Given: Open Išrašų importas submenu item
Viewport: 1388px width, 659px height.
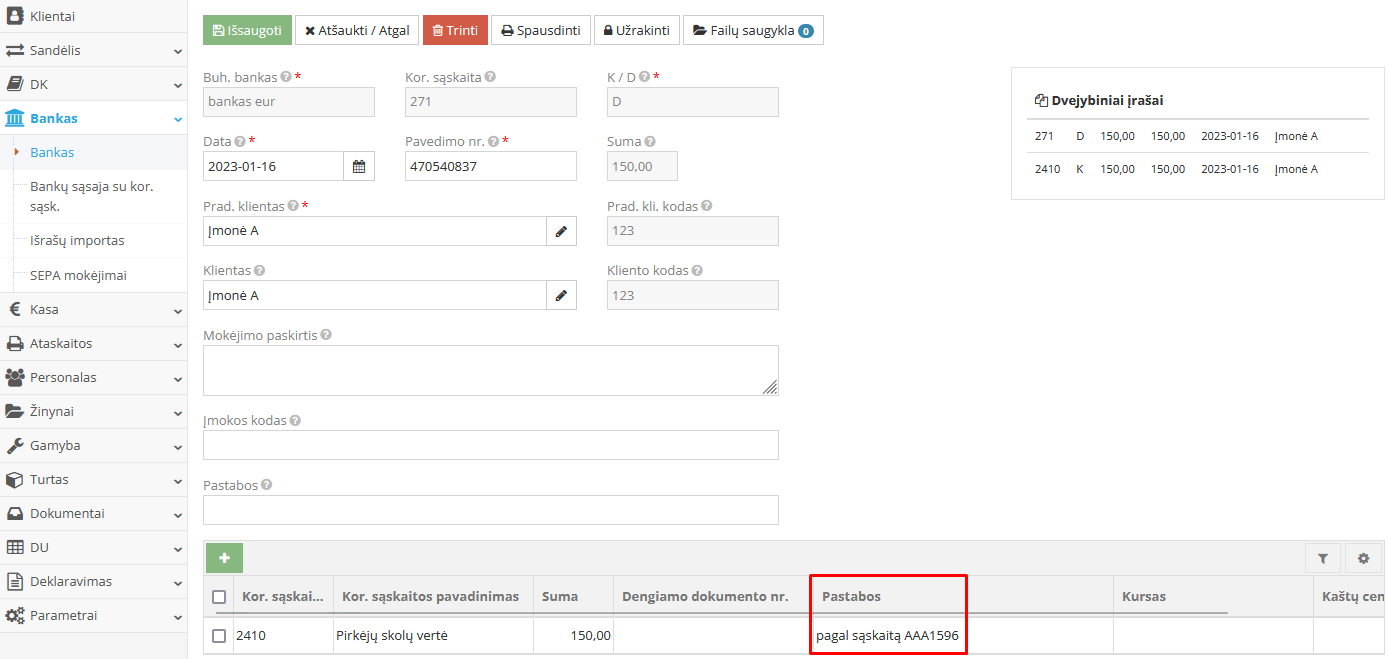Looking at the screenshot, I should [77, 241].
